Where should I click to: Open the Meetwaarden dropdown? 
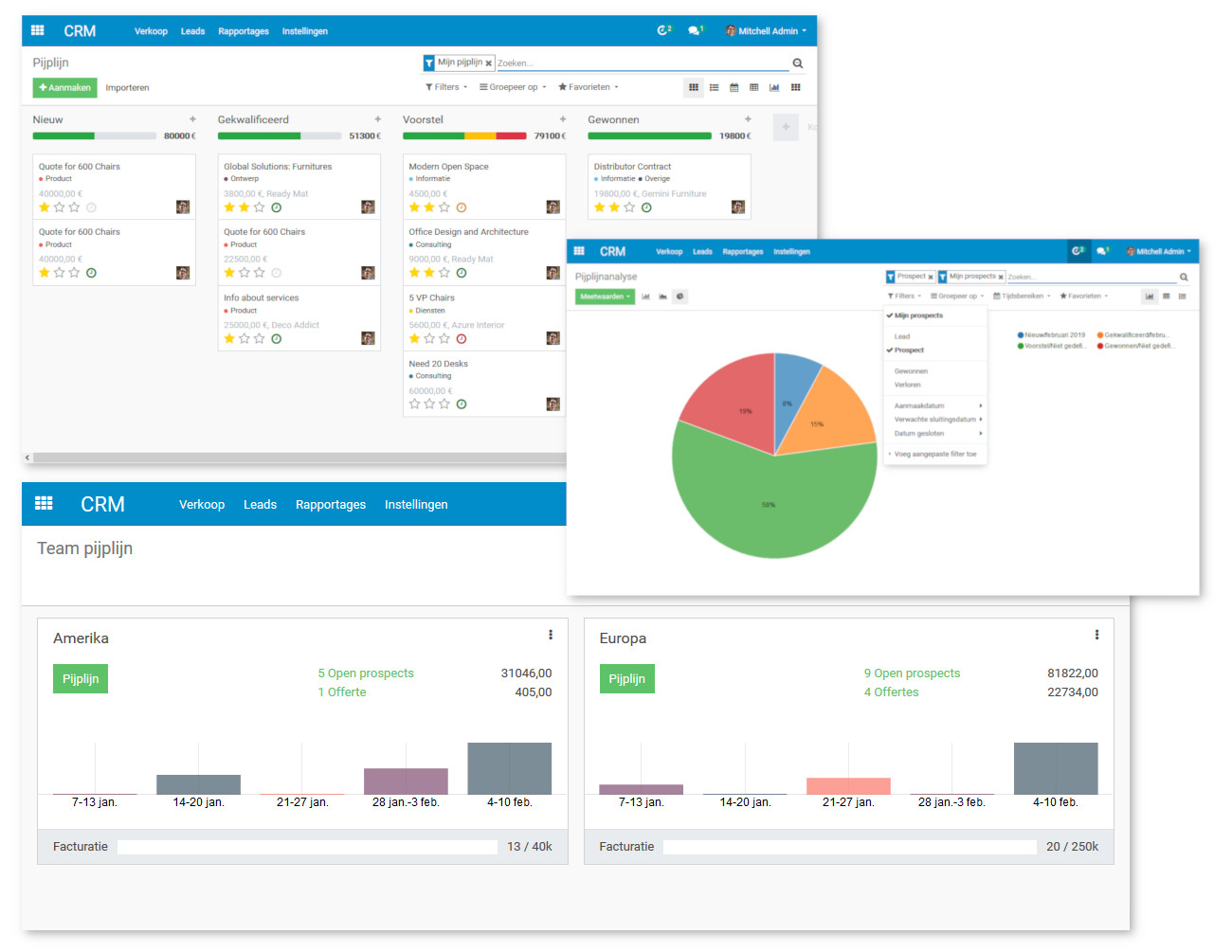(x=605, y=296)
